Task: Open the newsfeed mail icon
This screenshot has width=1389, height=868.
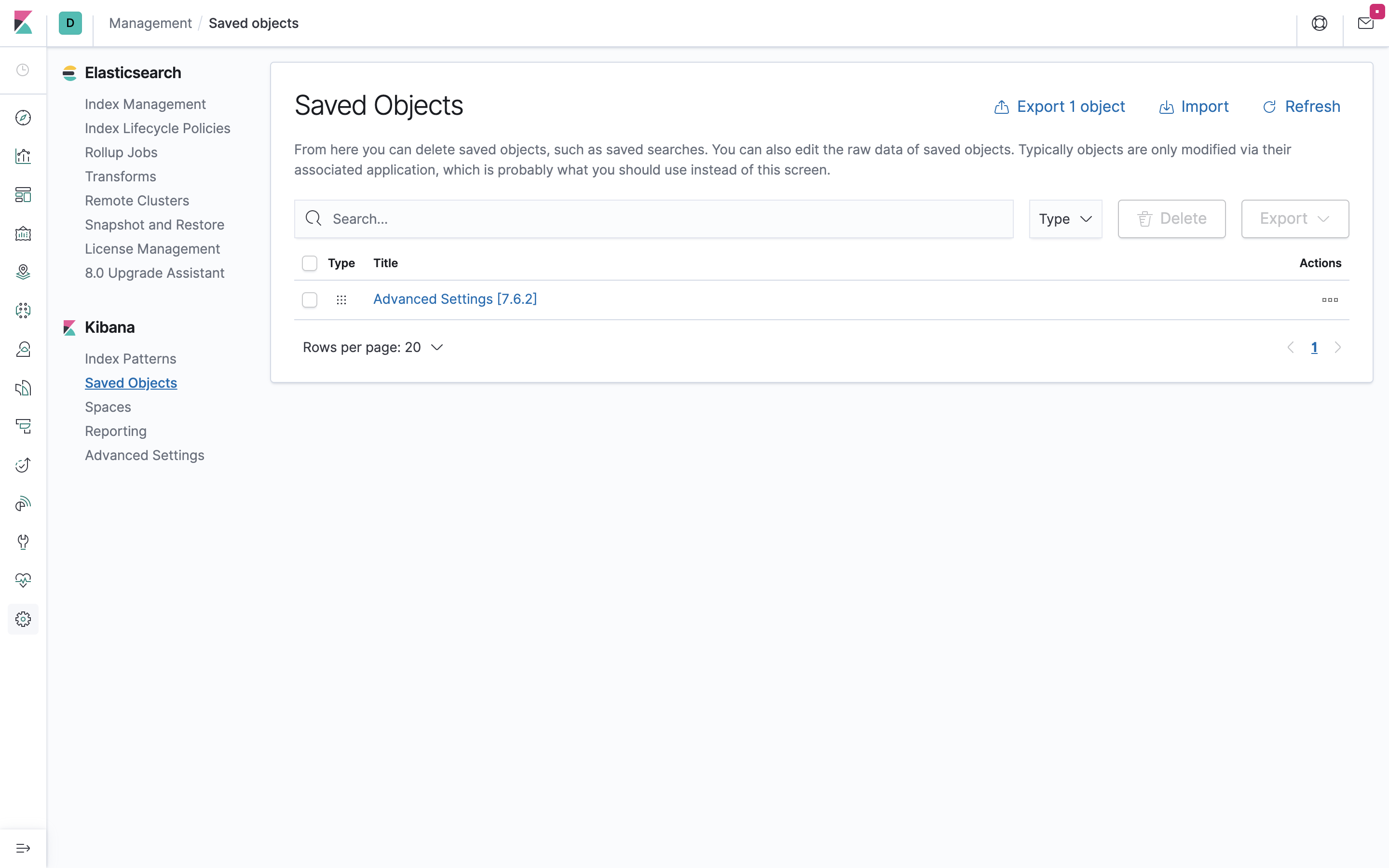Action: pos(1365,23)
